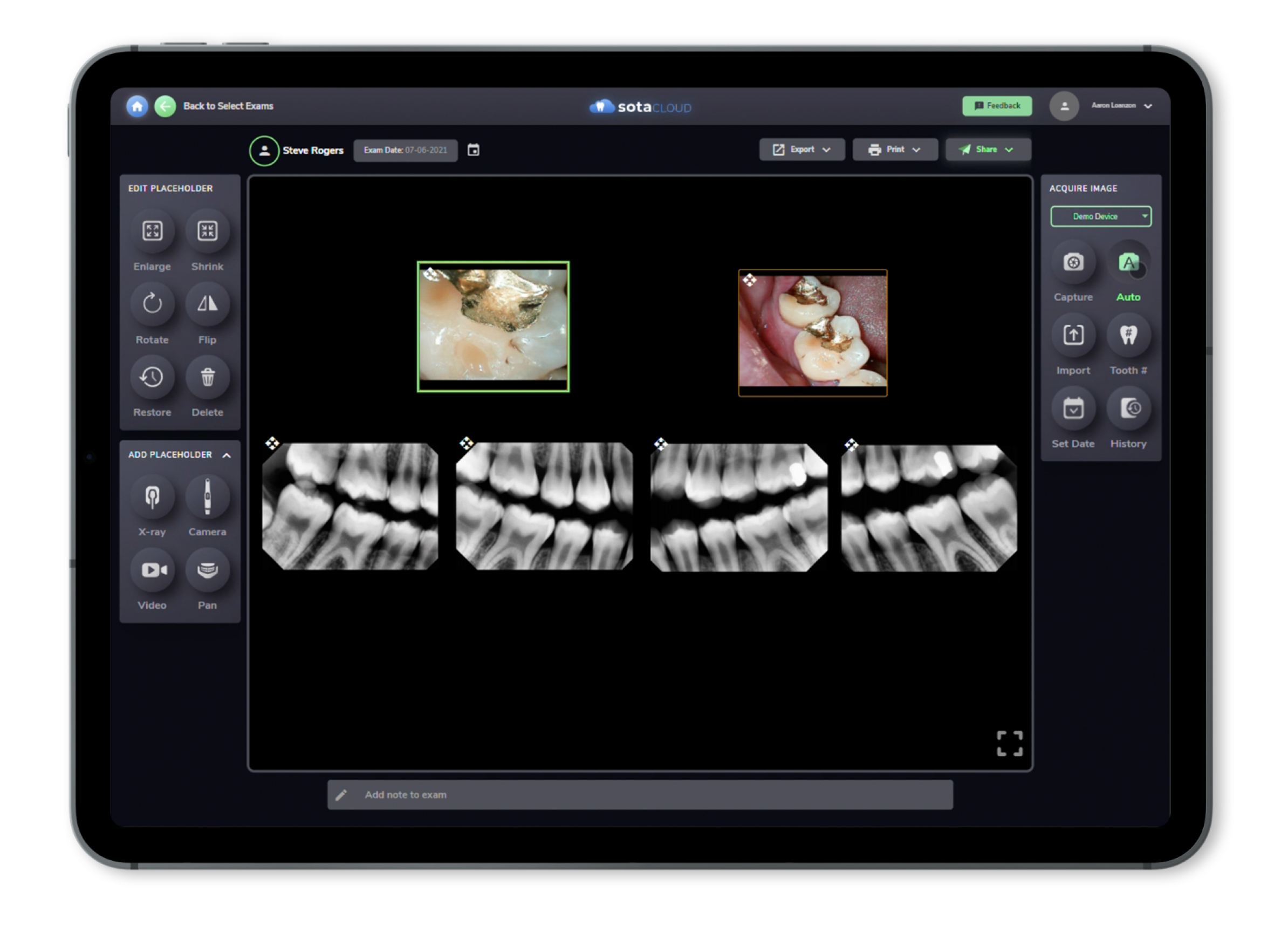
Task: Open the Demo Device selector
Action: tap(1100, 216)
